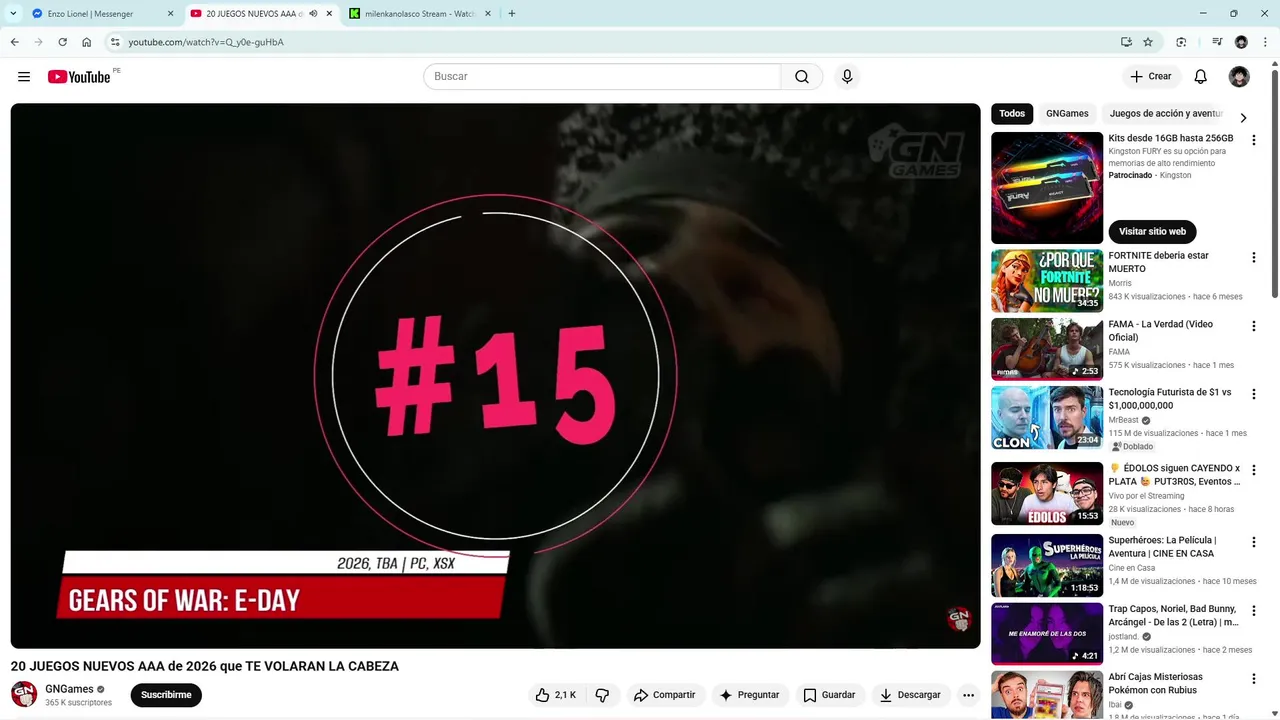Image resolution: width=1280 pixels, height=720 pixels.
Task: Open the Superhéroes movie thumbnail
Action: click(x=1047, y=566)
